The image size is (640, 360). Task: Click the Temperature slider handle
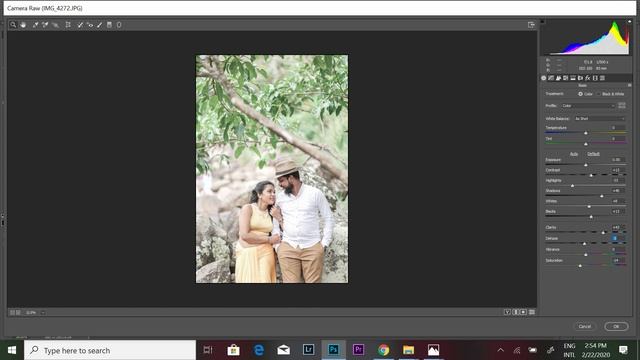(586, 133)
